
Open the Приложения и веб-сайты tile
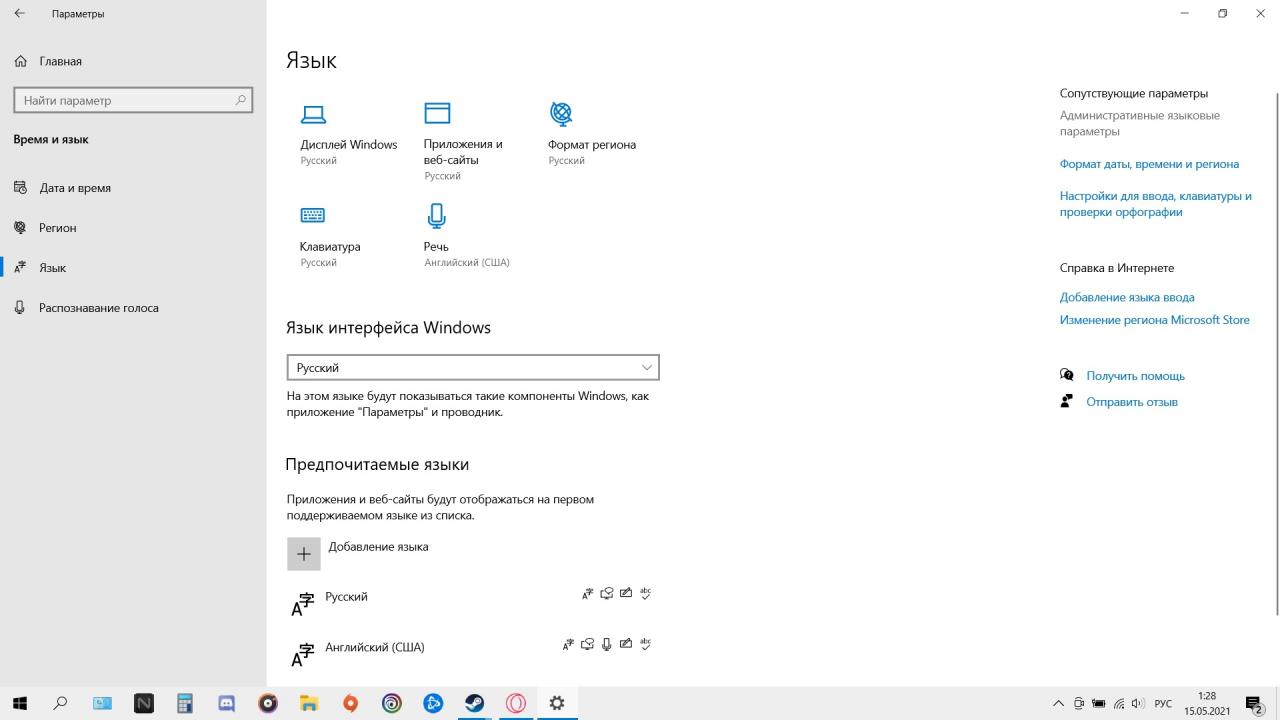pyautogui.click(x=463, y=141)
